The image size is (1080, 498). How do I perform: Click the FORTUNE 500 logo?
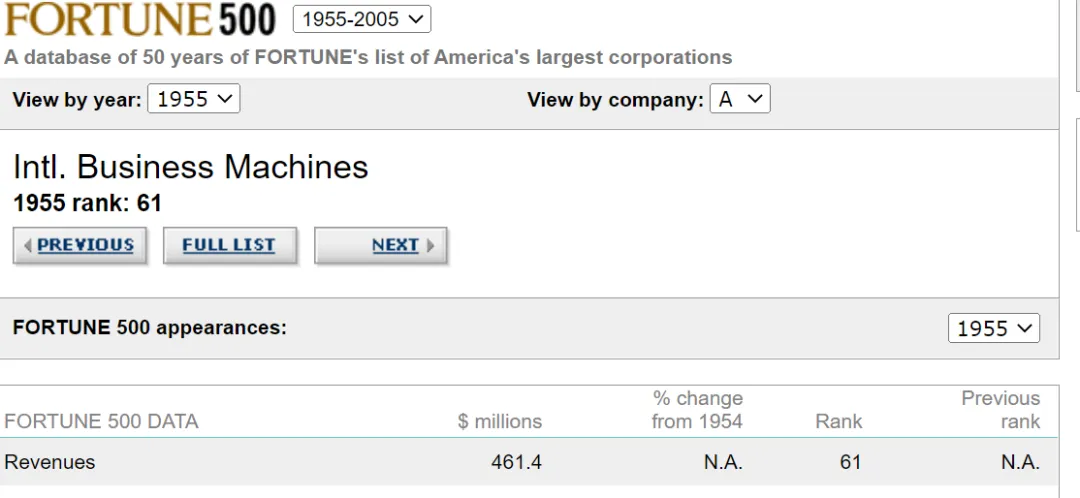click(x=140, y=19)
